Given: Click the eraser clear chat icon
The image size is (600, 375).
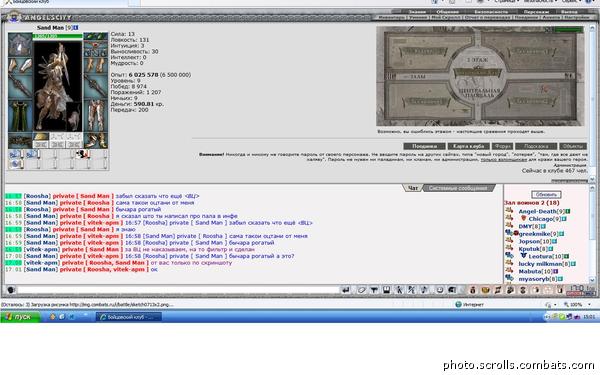Looking at the screenshot, I should point(361,290).
